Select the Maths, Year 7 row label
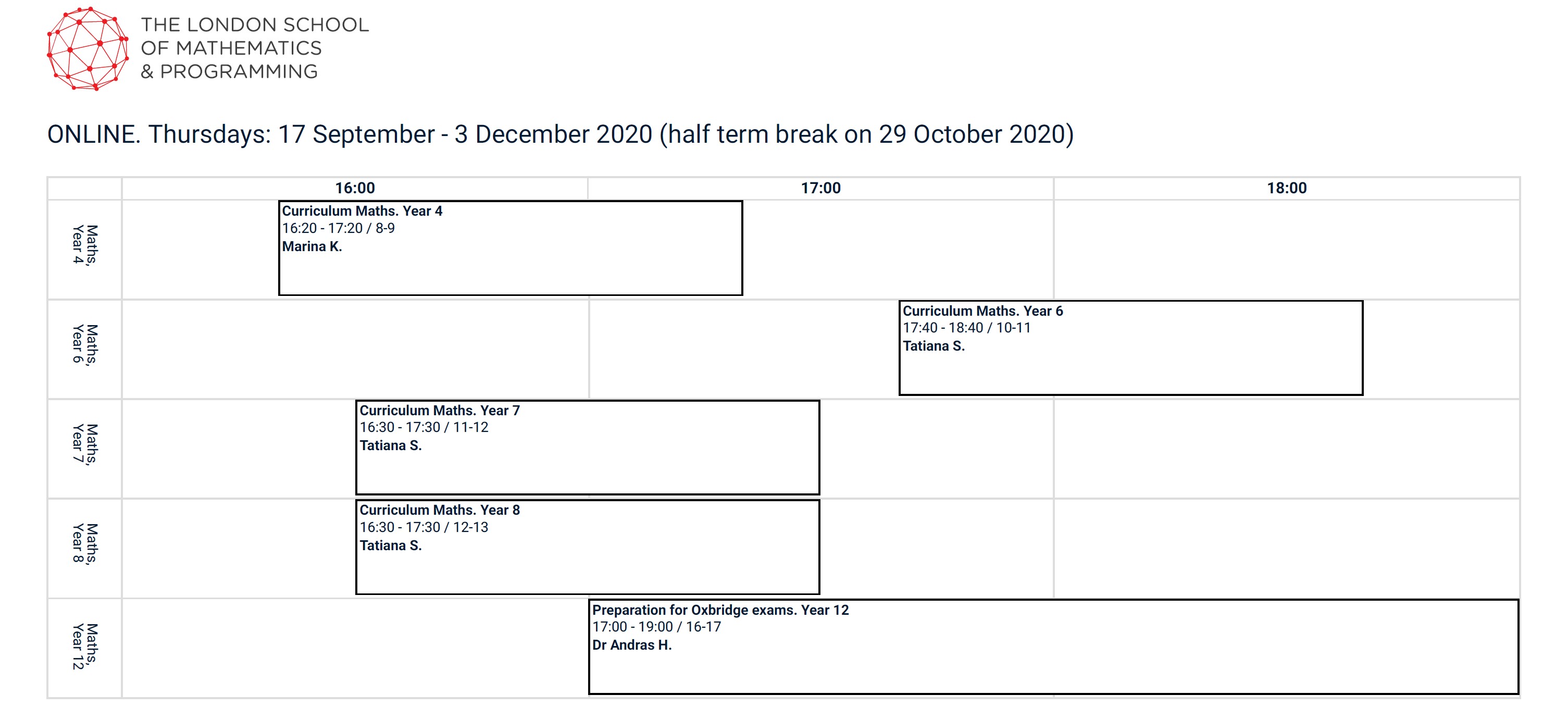This screenshot has height=707, width=1568. pos(84,444)
